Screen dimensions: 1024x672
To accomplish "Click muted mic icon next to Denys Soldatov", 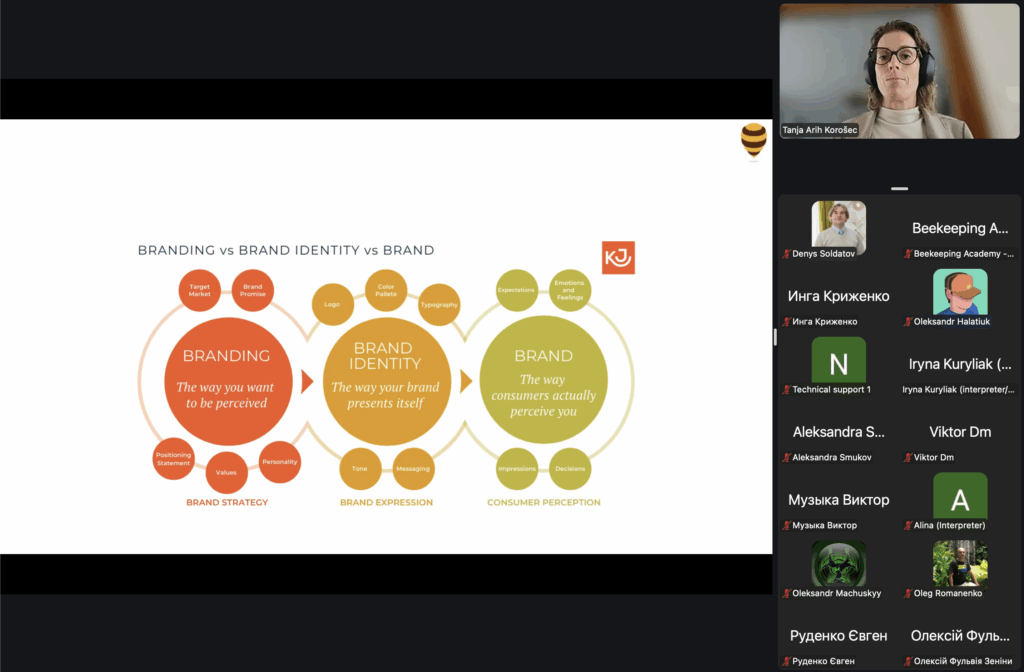I will [787, 254].
